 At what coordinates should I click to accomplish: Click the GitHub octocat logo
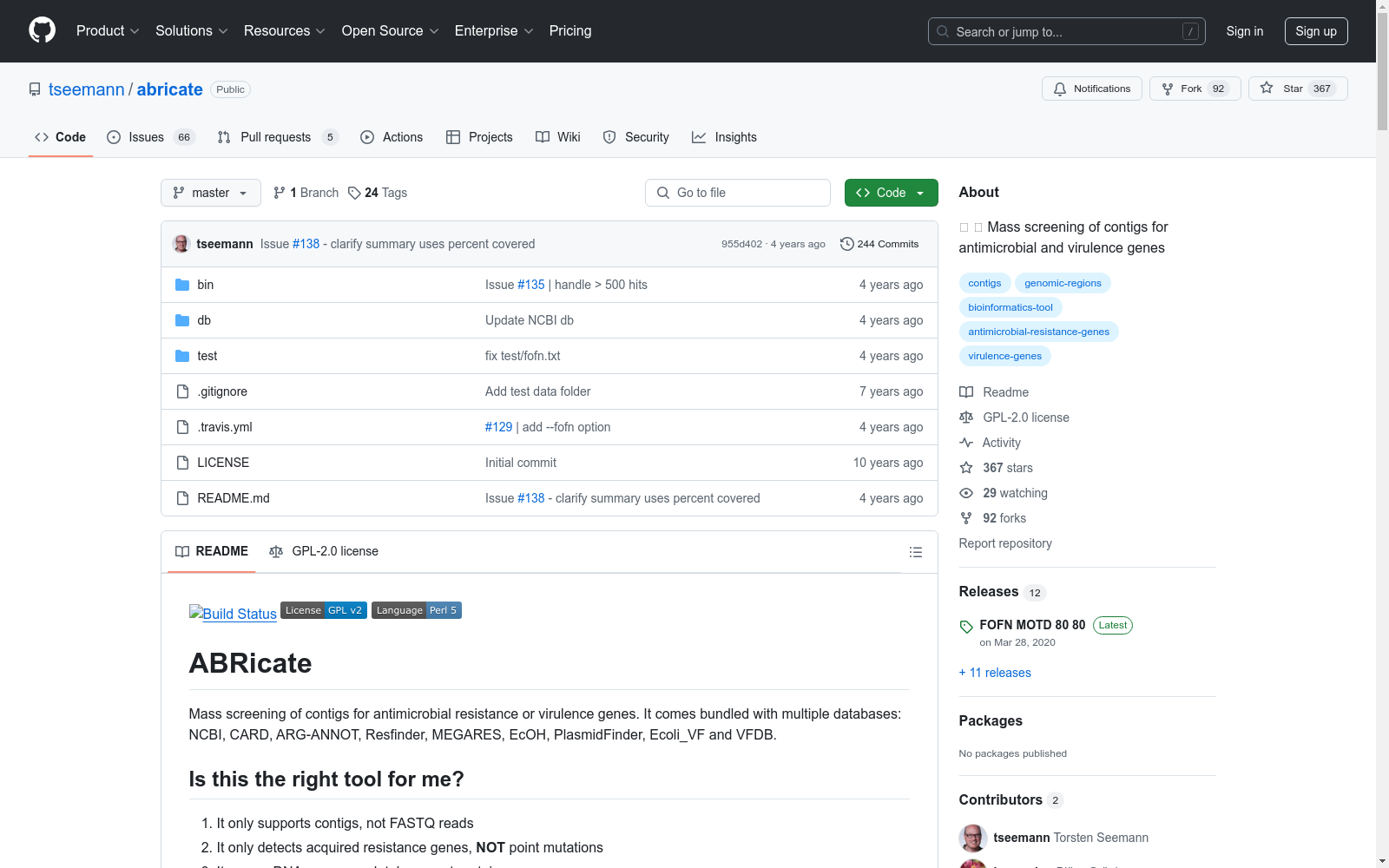[x=42, y=30]
